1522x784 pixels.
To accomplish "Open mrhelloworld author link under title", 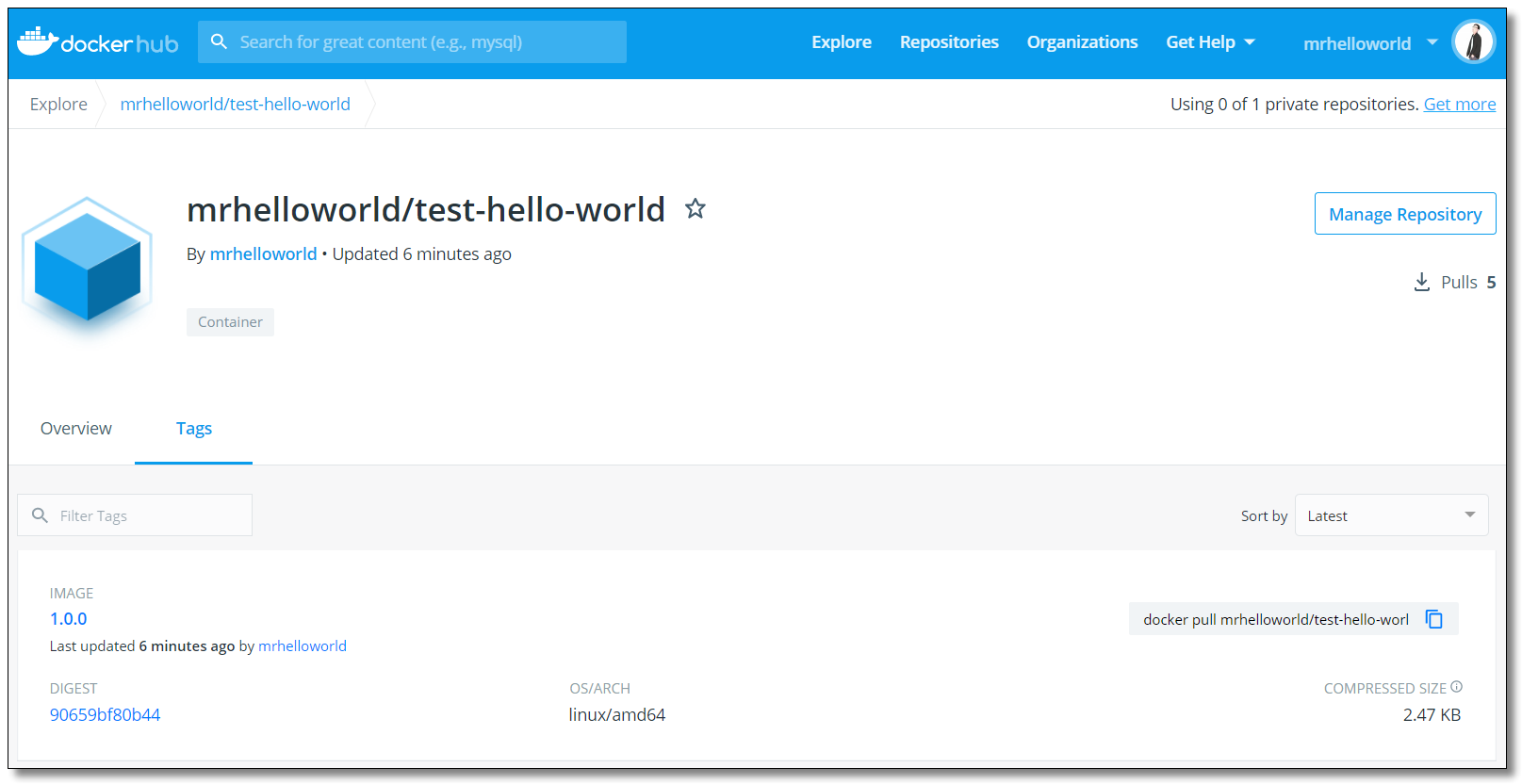I will [263, 254].
